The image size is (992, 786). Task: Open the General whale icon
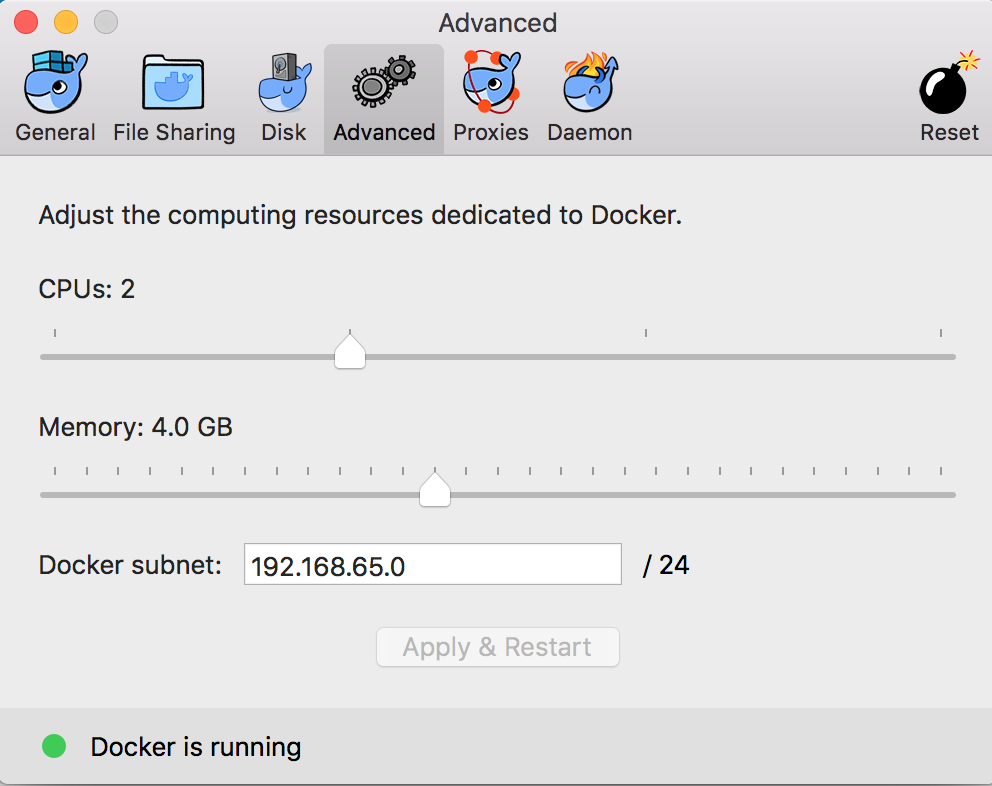(55, 83)
